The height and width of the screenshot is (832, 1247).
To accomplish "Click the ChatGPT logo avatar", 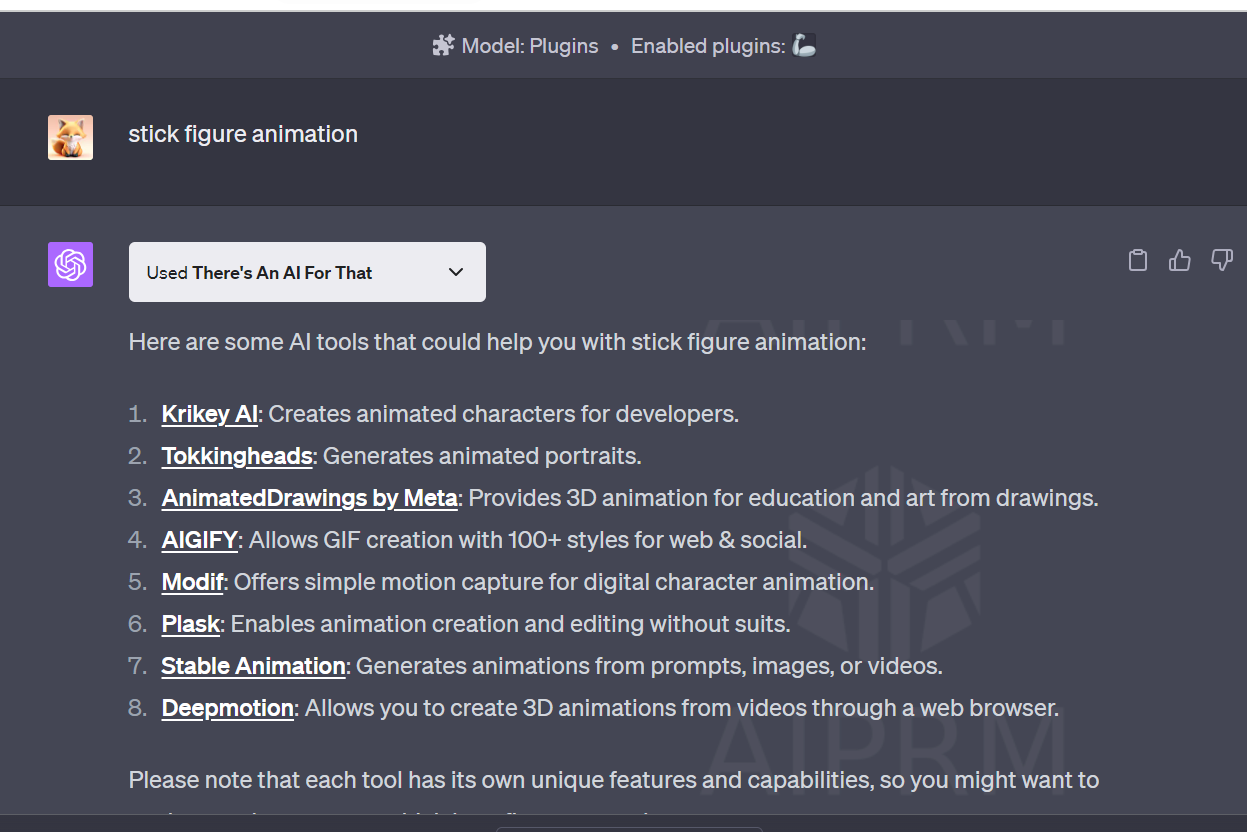I will [x=70, y=265].
